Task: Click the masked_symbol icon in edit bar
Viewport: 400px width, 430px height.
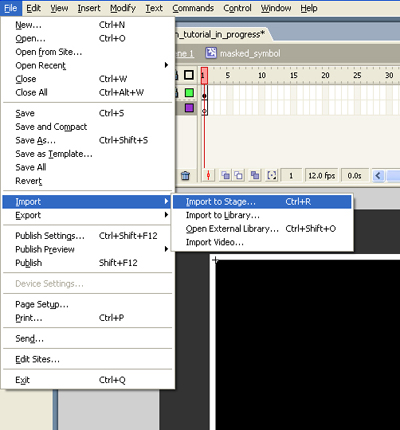Action: pos(211,53)
